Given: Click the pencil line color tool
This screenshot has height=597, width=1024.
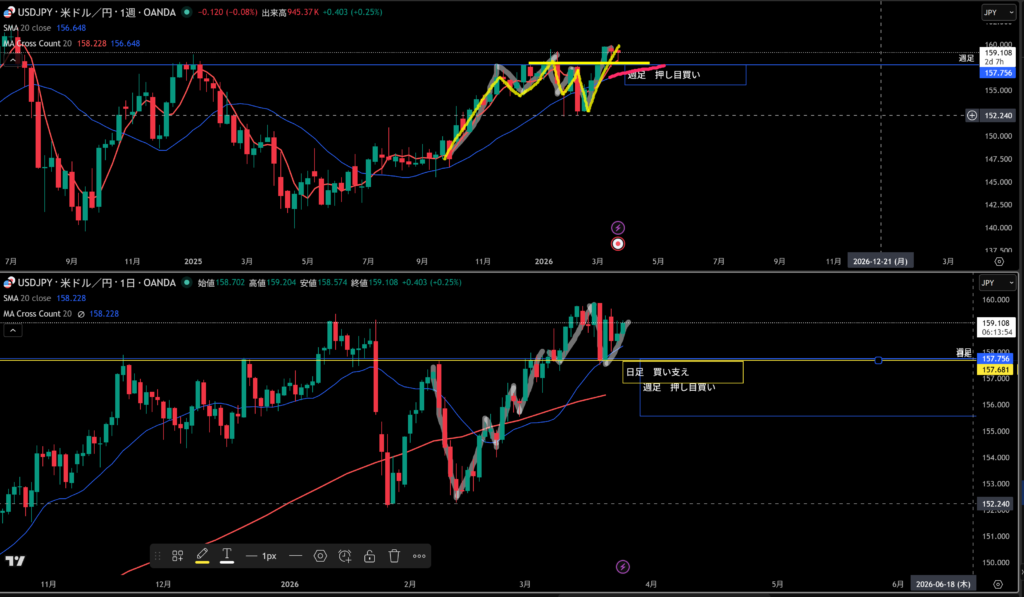Looking at the screenshot, I should [202, 553].
